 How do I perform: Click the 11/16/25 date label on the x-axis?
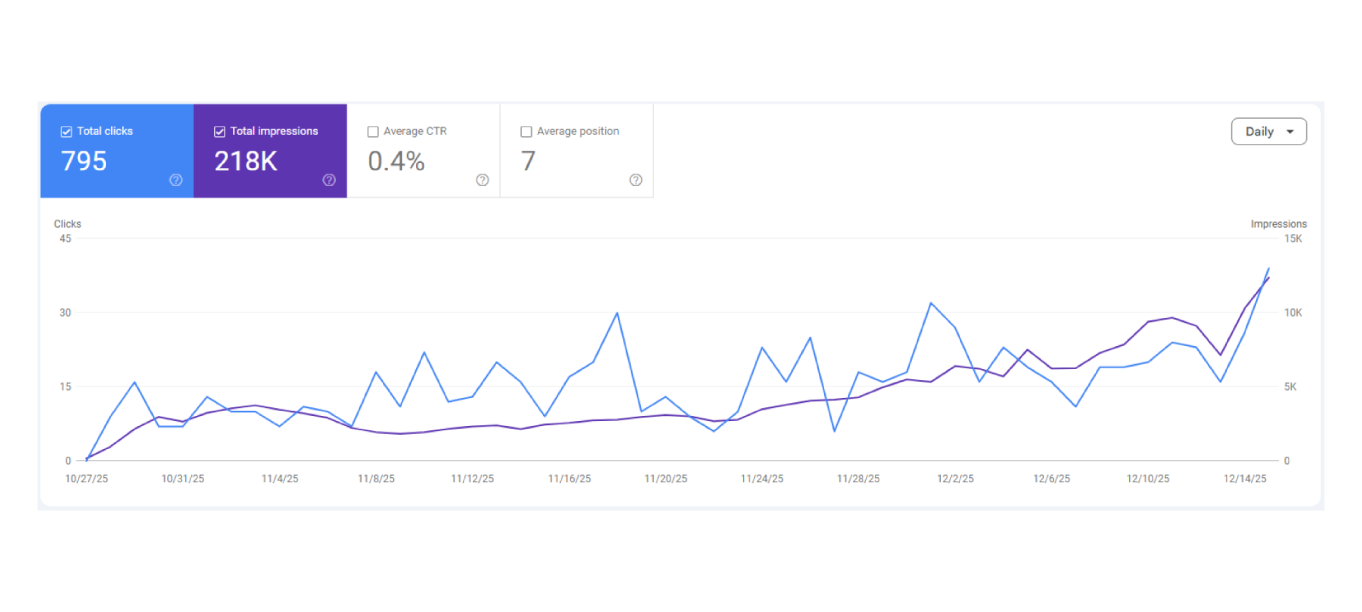(569, 479)
